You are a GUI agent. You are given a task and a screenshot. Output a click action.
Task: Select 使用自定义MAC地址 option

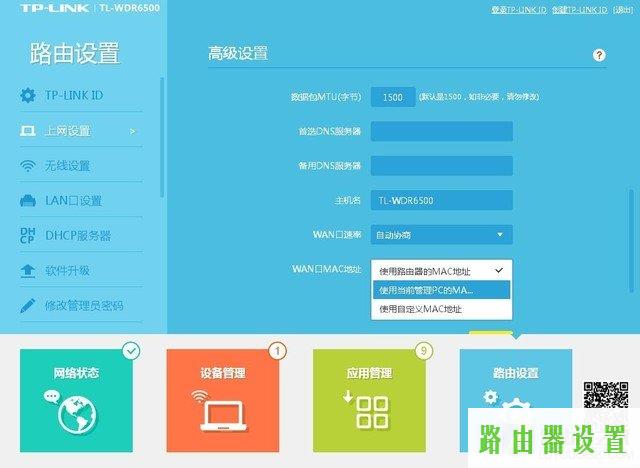point(442,309)
